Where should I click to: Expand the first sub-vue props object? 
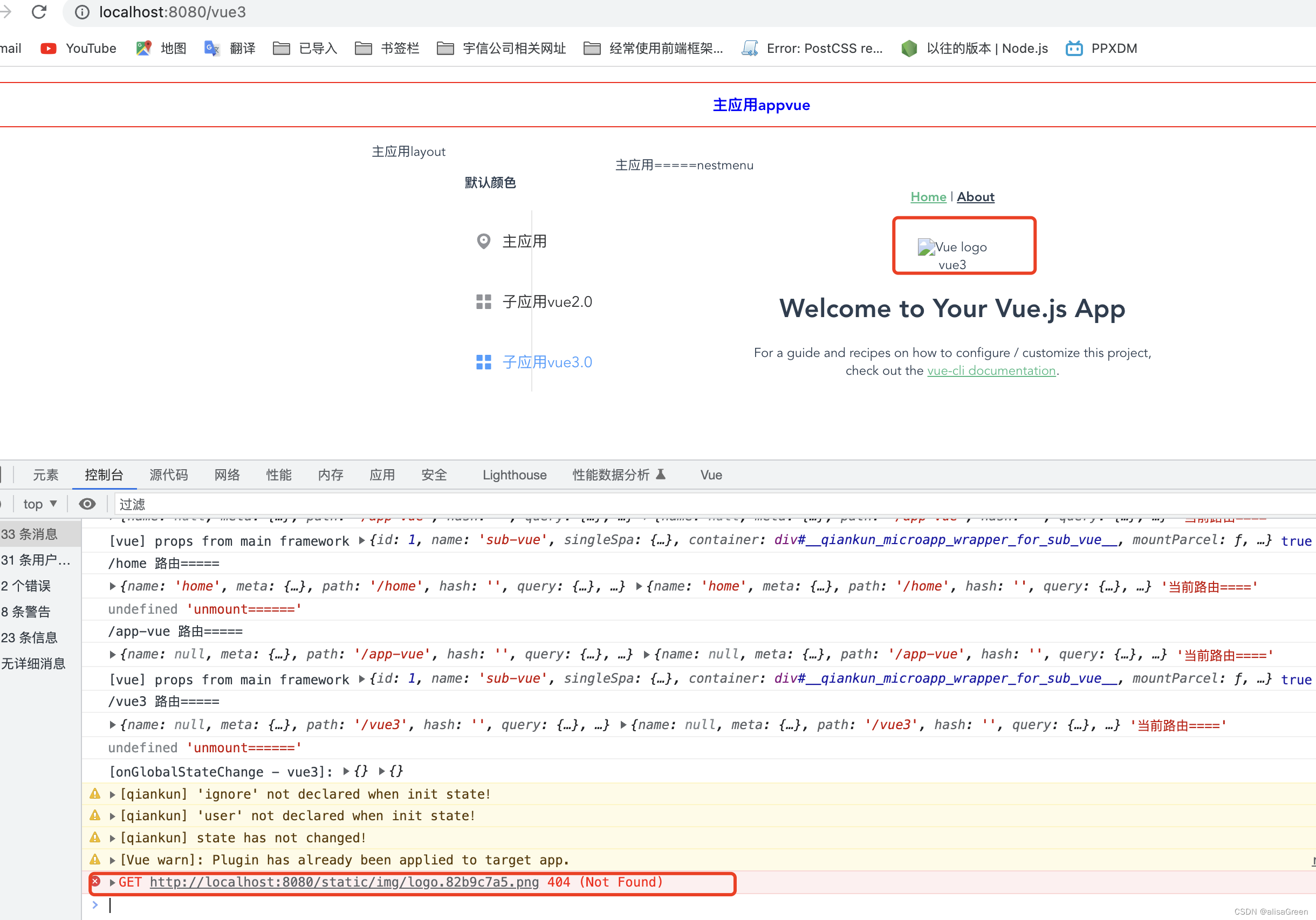[x=362, y=540]
